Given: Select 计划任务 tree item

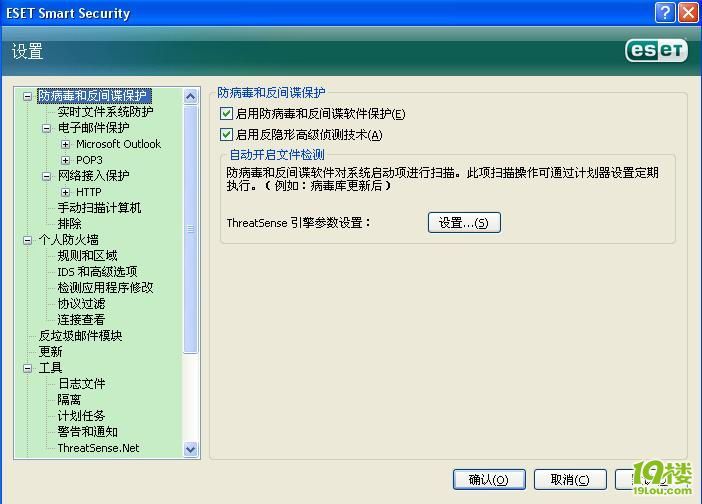Looking at the screenshot, I should 81,415.
